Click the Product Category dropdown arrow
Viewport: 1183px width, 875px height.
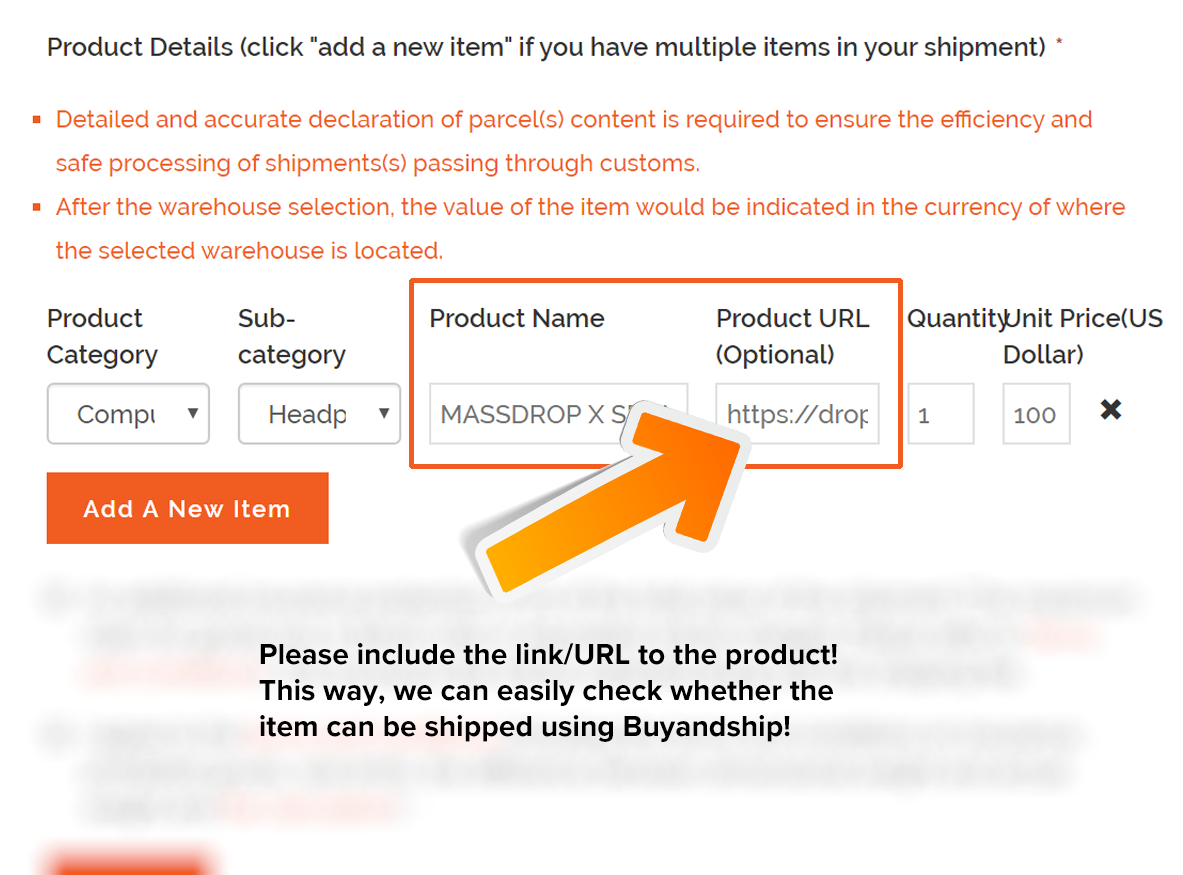pos(193,413)
